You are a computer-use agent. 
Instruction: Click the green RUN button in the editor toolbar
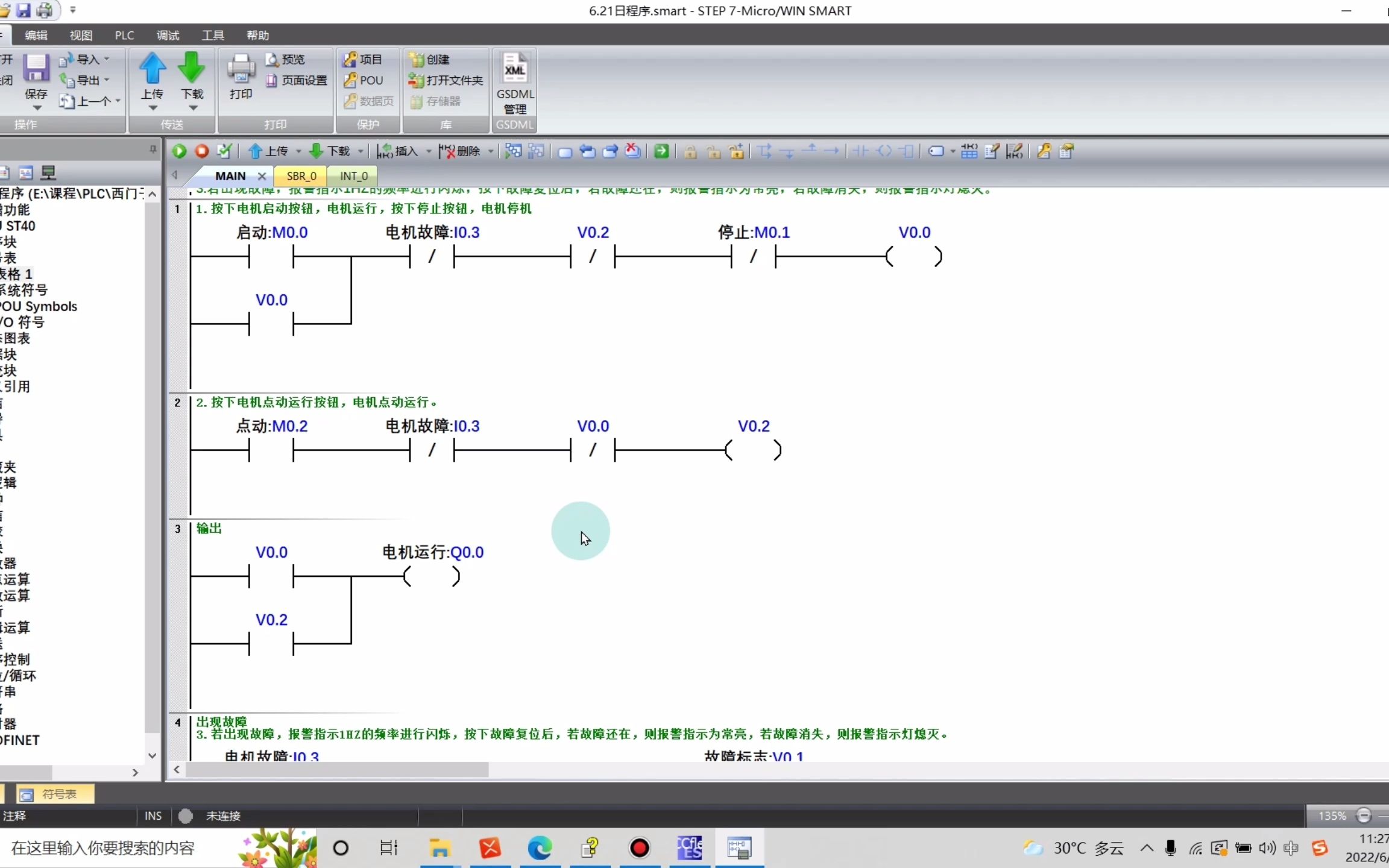tap(179, 151)
